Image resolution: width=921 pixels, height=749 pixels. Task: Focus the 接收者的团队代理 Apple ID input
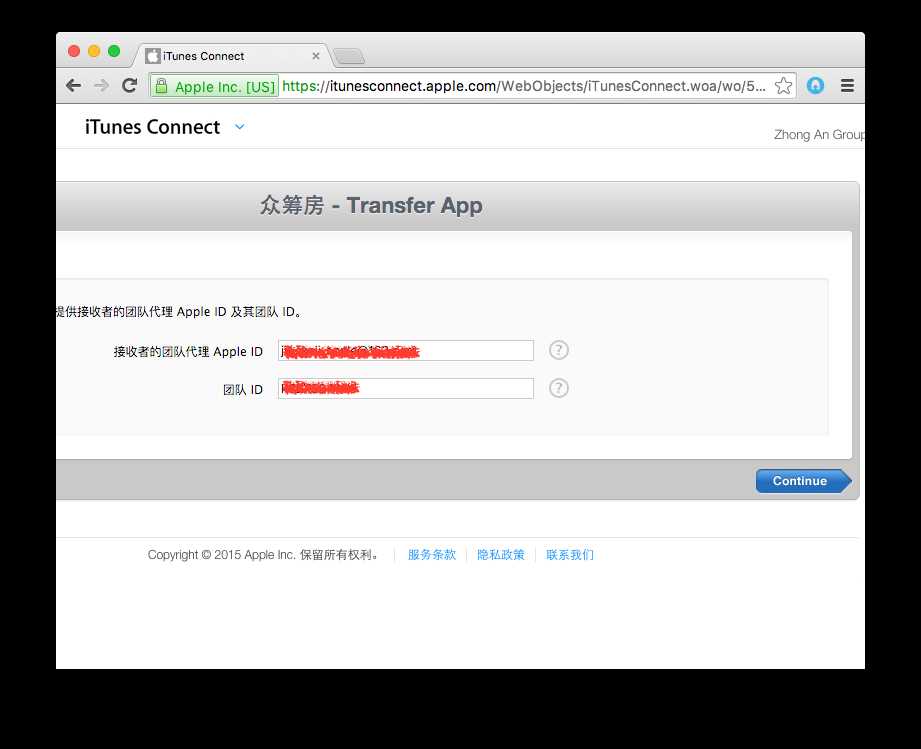[x=406, y=351]
